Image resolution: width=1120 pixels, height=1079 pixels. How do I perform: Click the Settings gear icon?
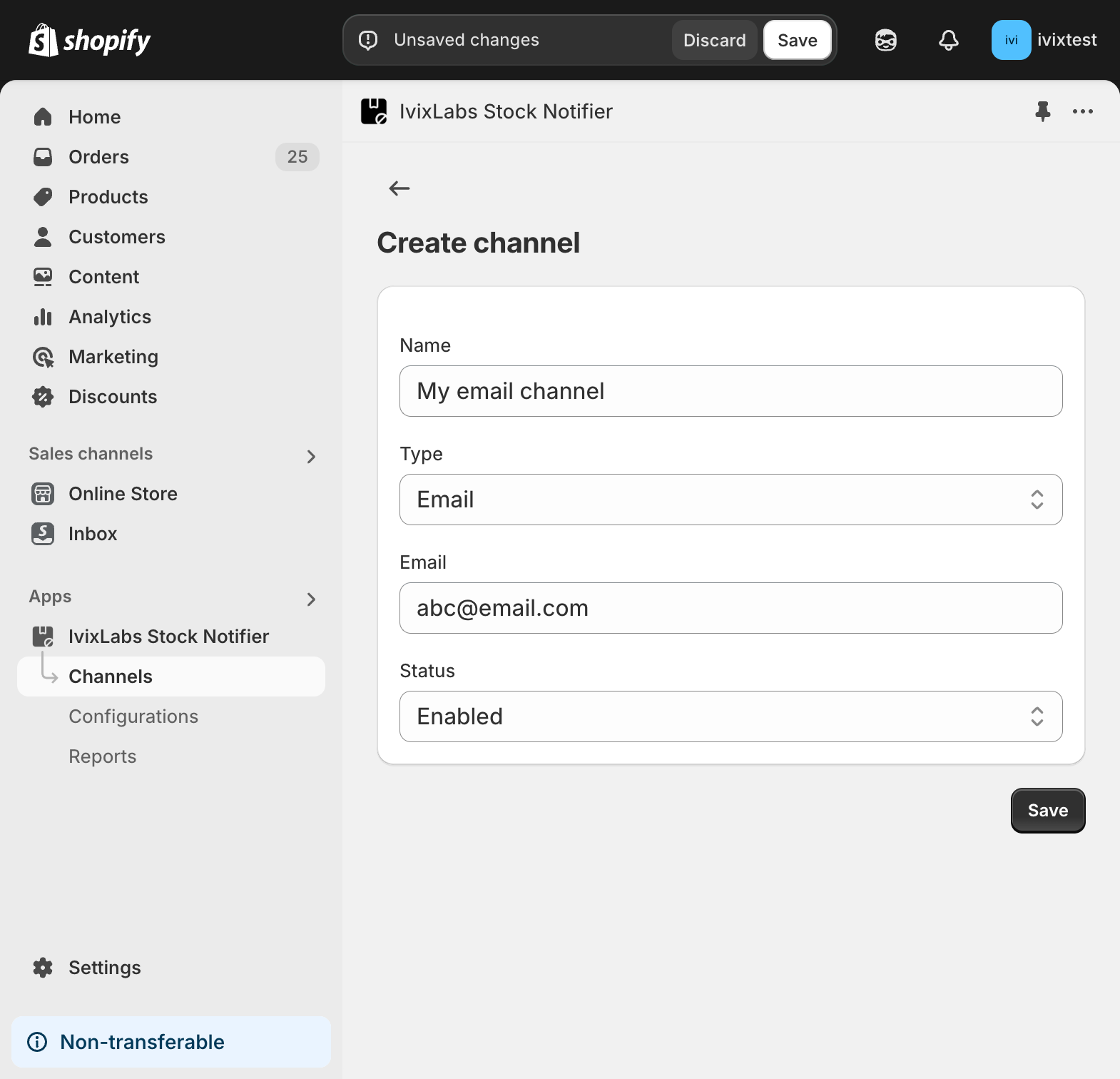(x=43, y=968)
